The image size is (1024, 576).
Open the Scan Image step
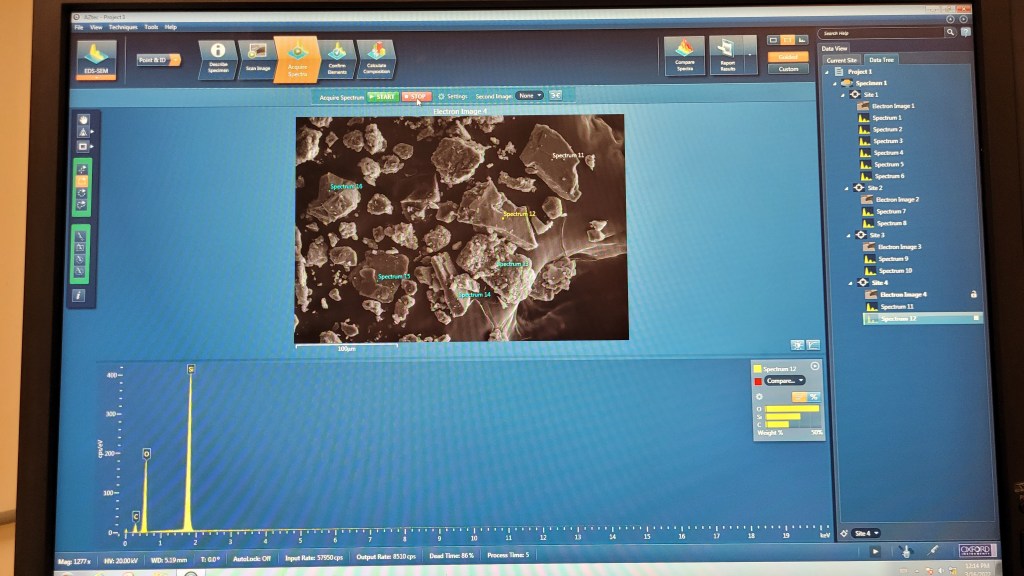pyautogui.click(x=256, y=59)
